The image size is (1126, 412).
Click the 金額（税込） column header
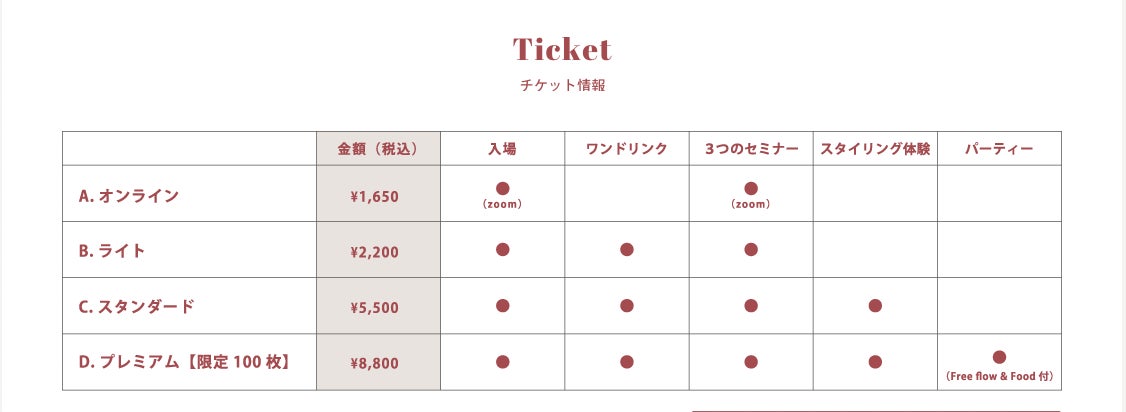click(x=378, y=149)
